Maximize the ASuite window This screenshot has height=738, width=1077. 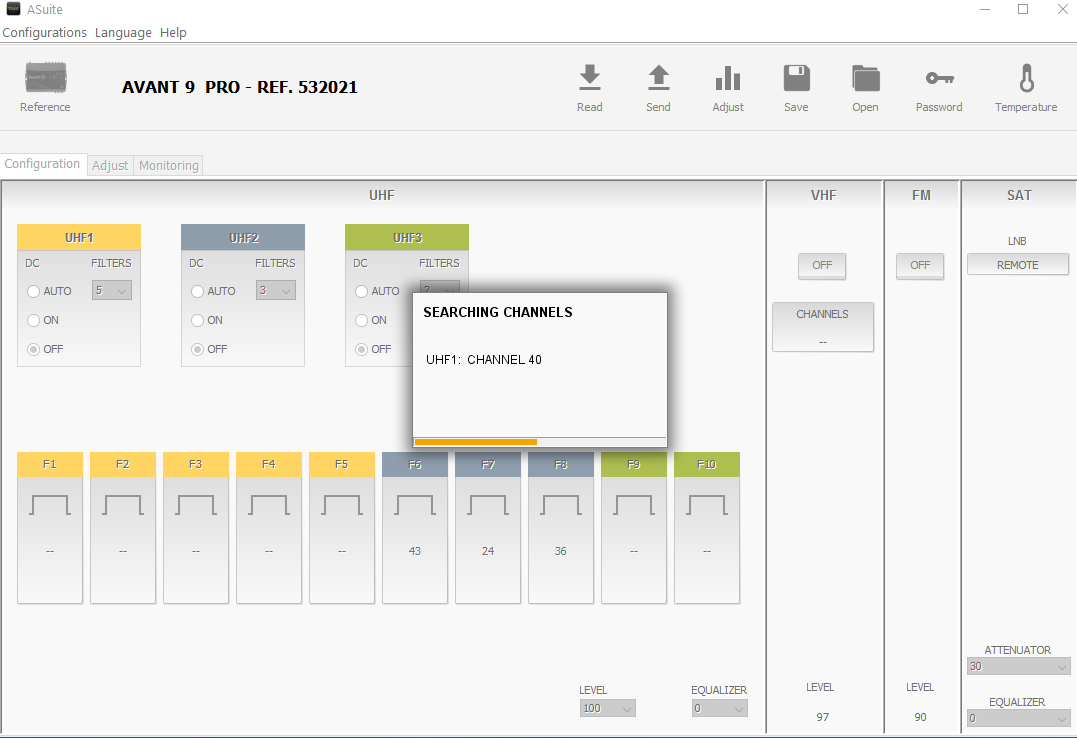click(x=1023, y=10)
